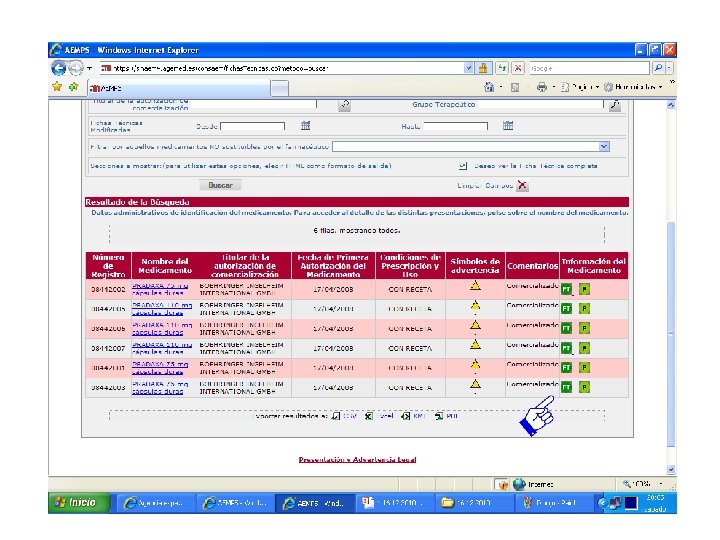Open the P leaflet icon for registry 08442006
The height and width of the screenshot is (540, 720).
(x=584, y=328)
